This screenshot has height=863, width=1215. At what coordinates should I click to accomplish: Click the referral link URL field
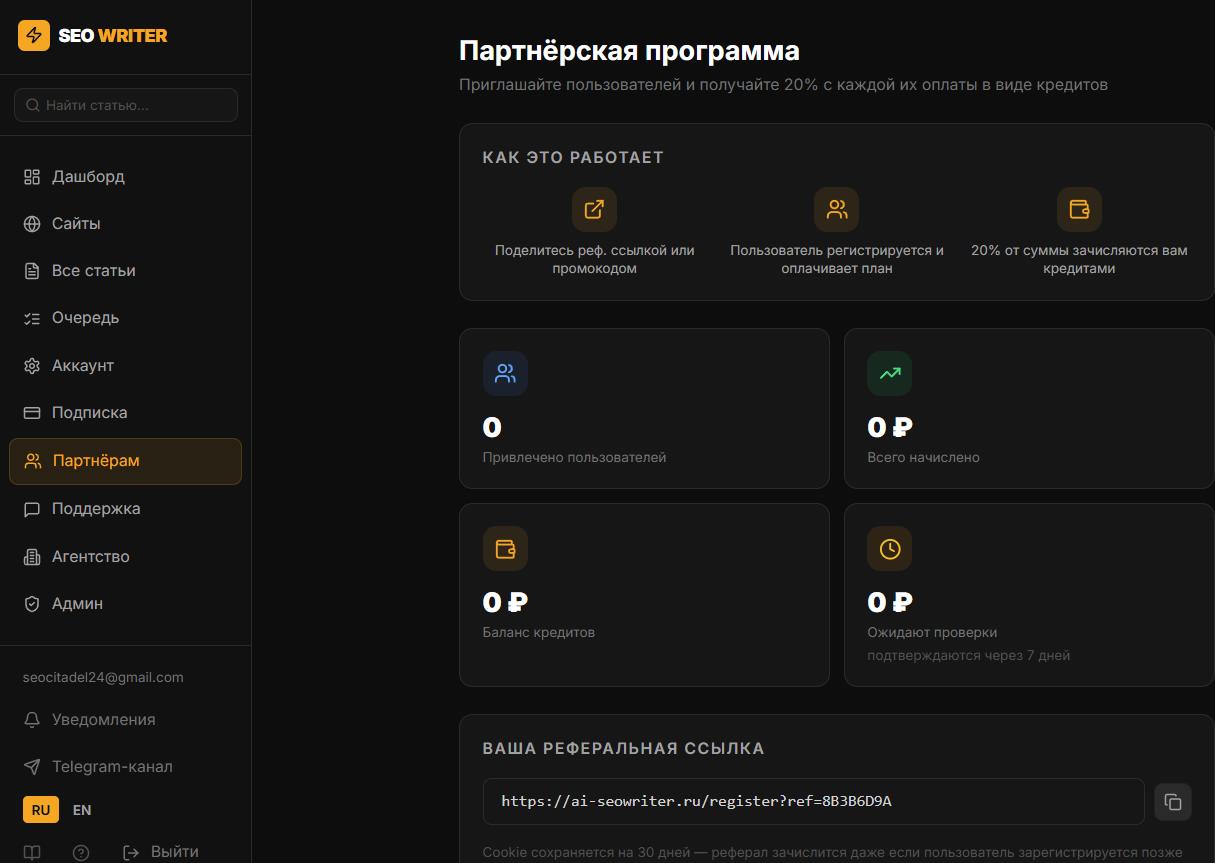click(x=813, y=801)
